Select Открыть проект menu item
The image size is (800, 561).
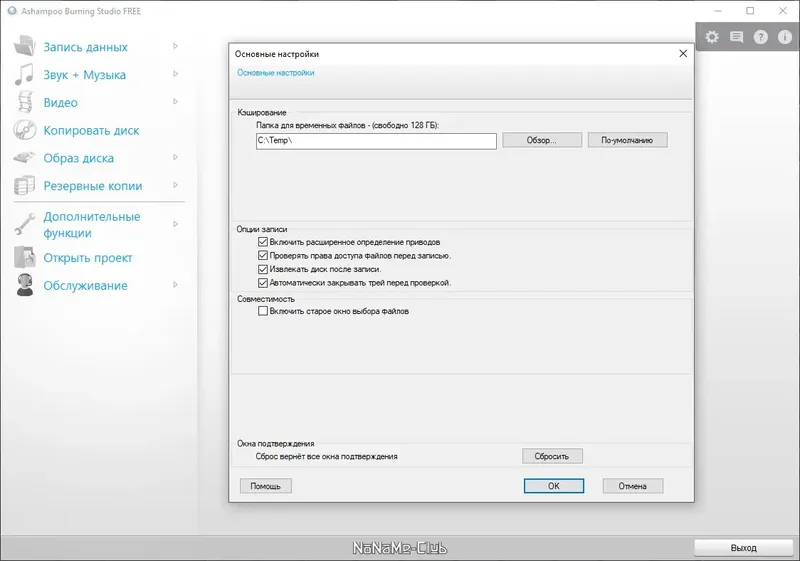click(x=87, y=258)
